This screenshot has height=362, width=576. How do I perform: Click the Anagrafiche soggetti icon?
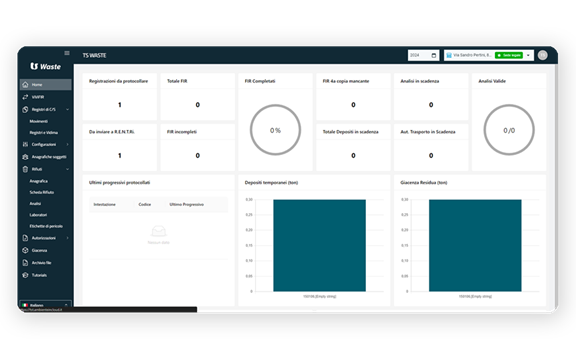25,157
